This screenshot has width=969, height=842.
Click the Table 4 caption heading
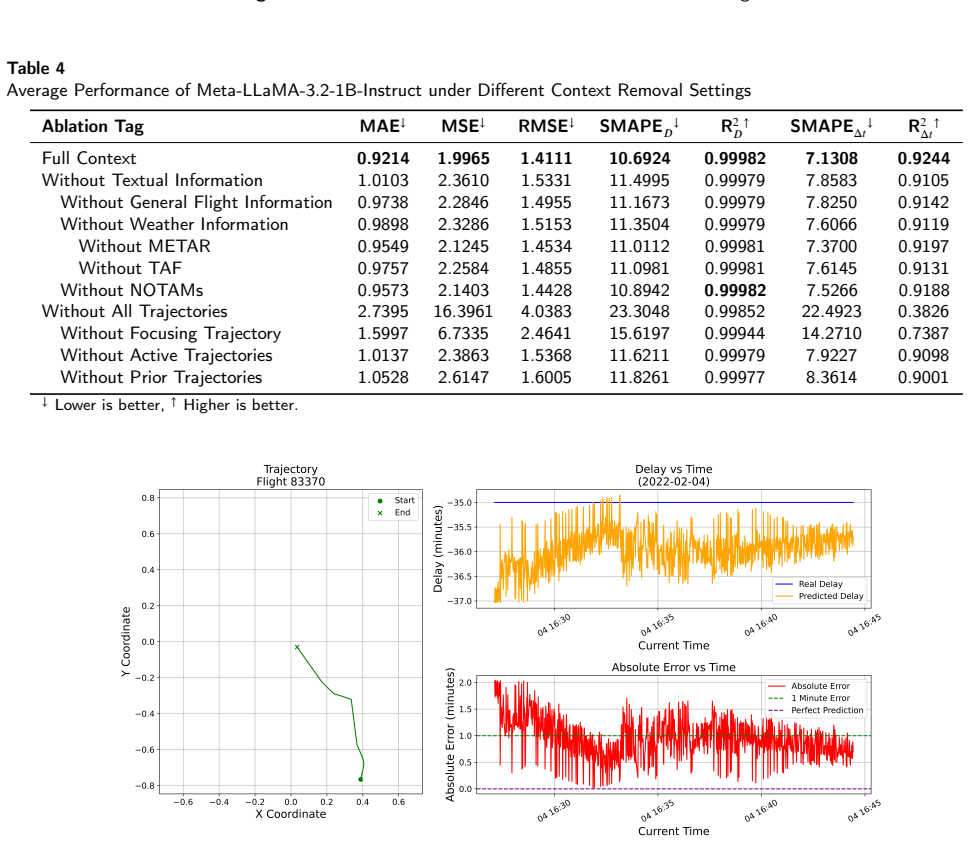click(36, 68)
